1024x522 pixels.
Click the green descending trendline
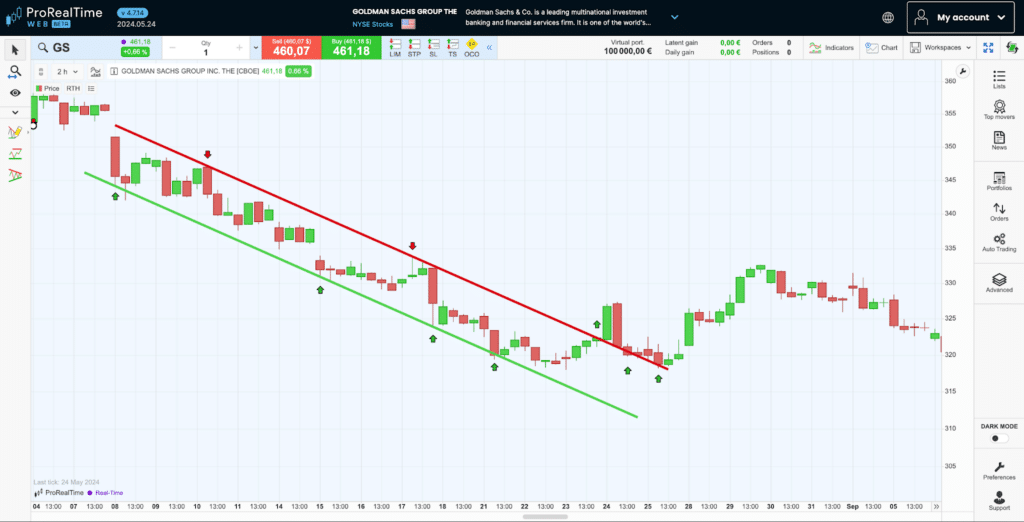[360, 295]
